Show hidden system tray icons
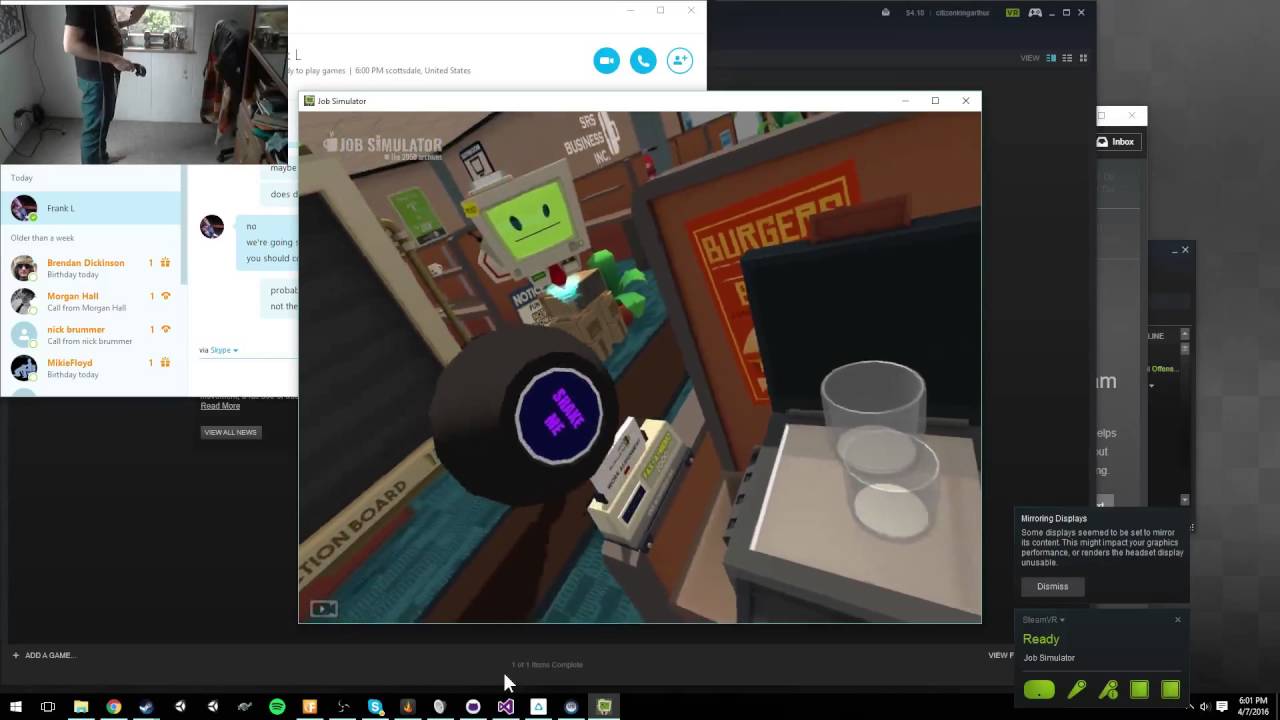Screen dimensions: 1280x720 click(1190, 706)
